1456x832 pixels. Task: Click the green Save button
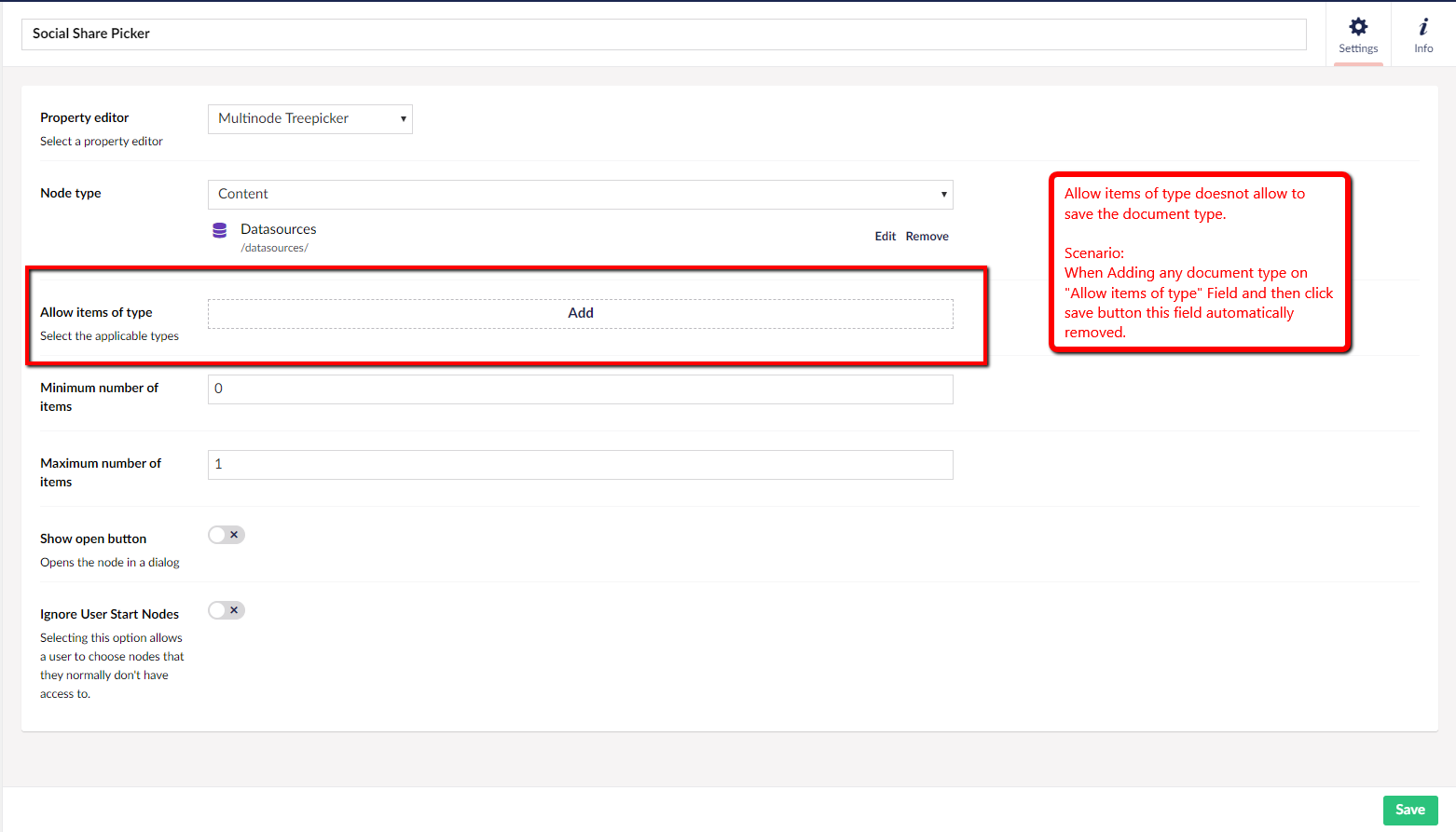pos(1410,810)
